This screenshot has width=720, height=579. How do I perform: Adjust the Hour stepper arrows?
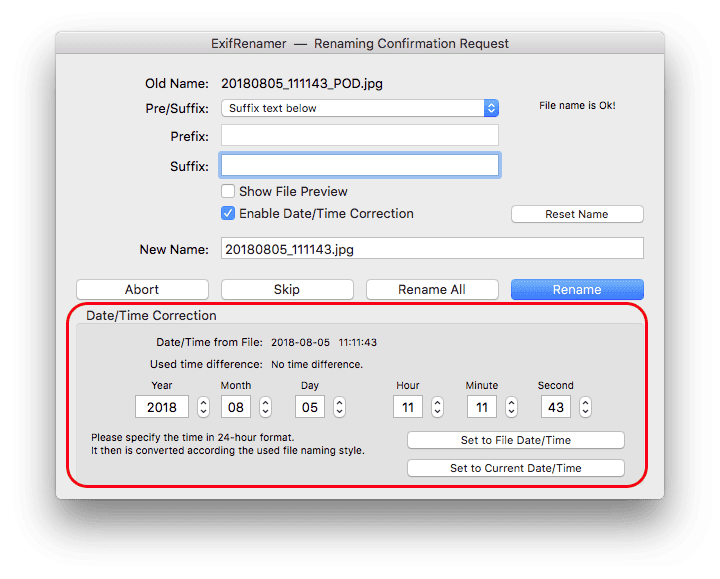[x=438, y=407]
